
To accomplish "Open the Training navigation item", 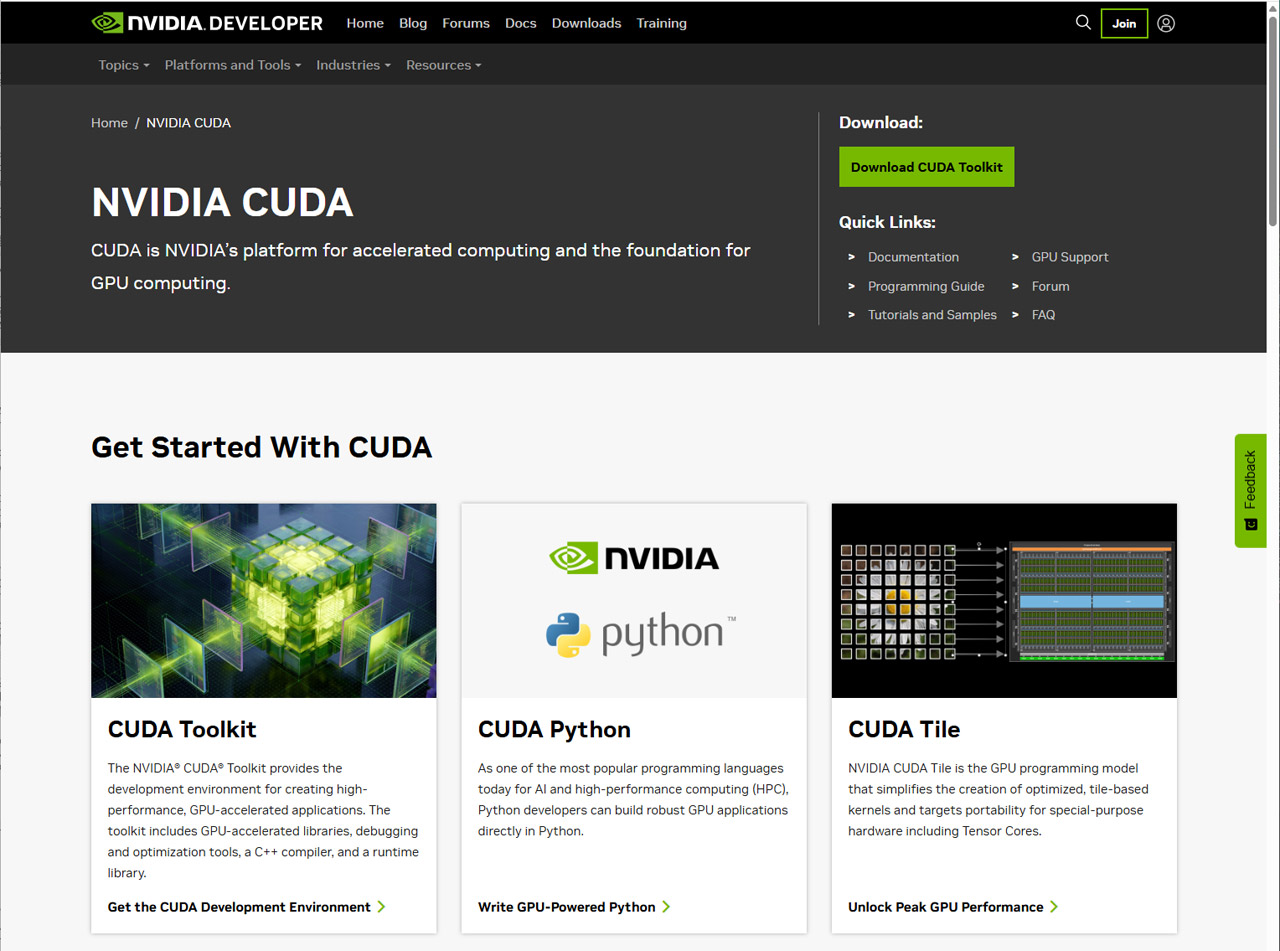I will 662,23.
